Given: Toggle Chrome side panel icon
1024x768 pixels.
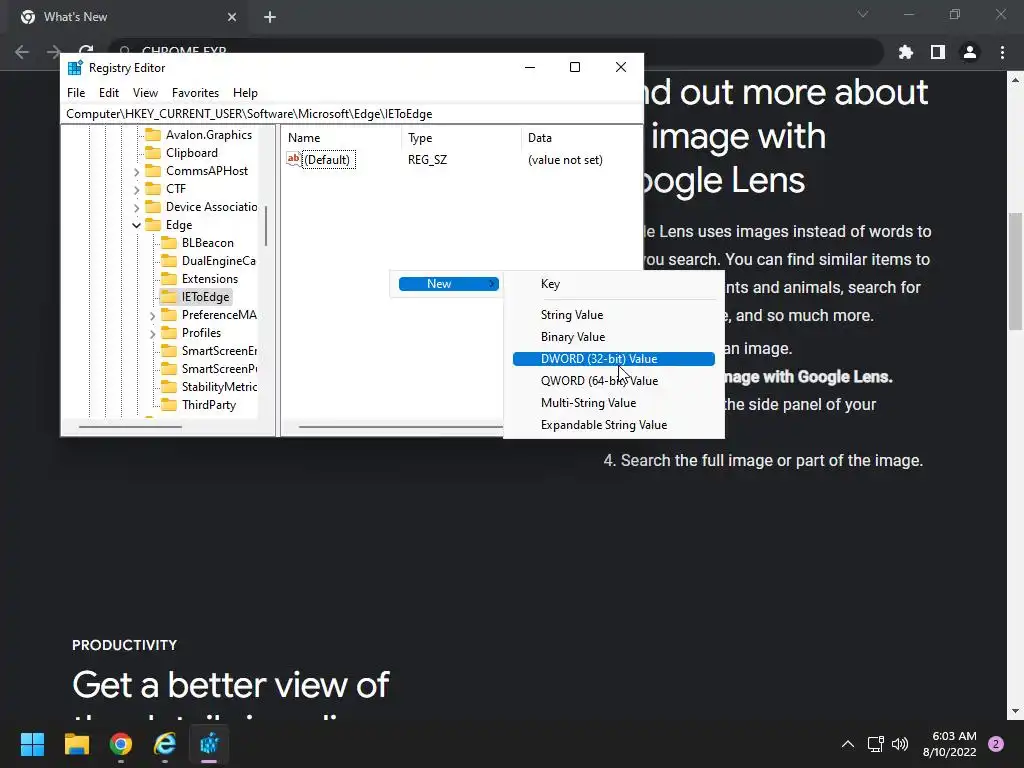Looking at the screenshot, I should click(938, 52).
